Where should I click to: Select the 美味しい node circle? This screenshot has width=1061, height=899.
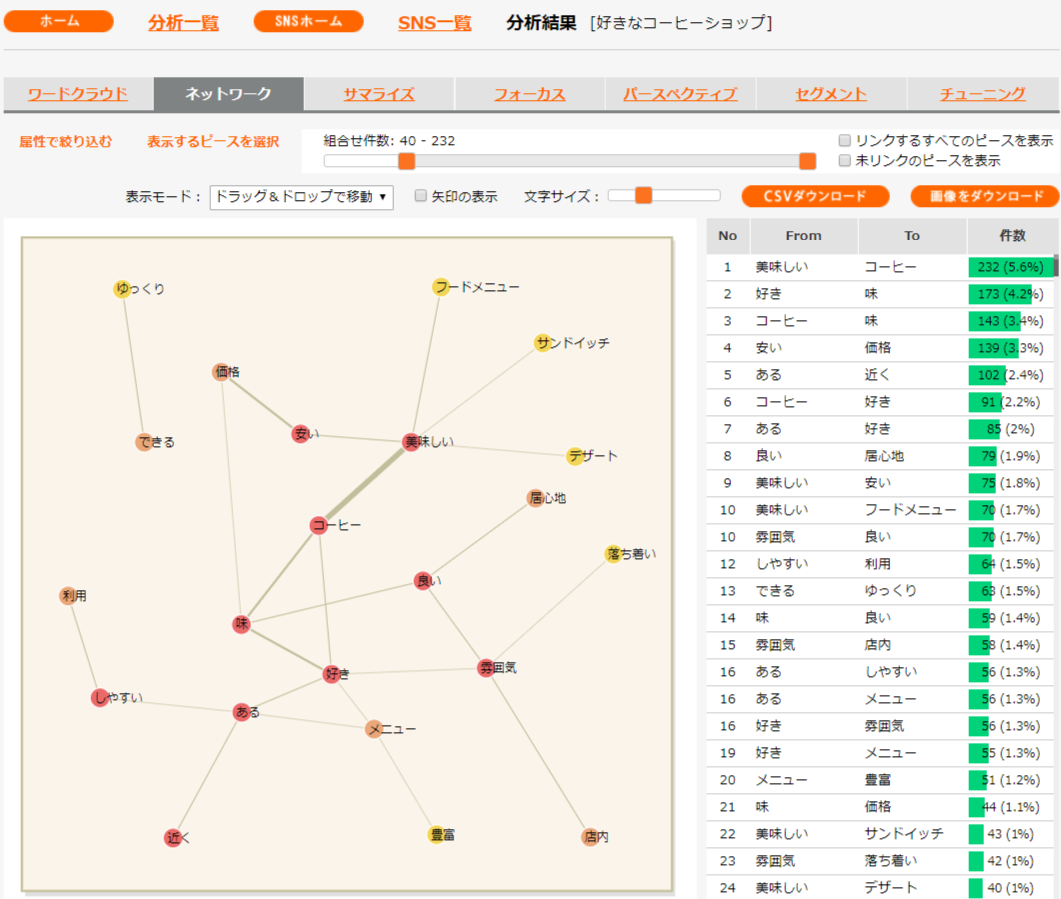click(411, 442)
